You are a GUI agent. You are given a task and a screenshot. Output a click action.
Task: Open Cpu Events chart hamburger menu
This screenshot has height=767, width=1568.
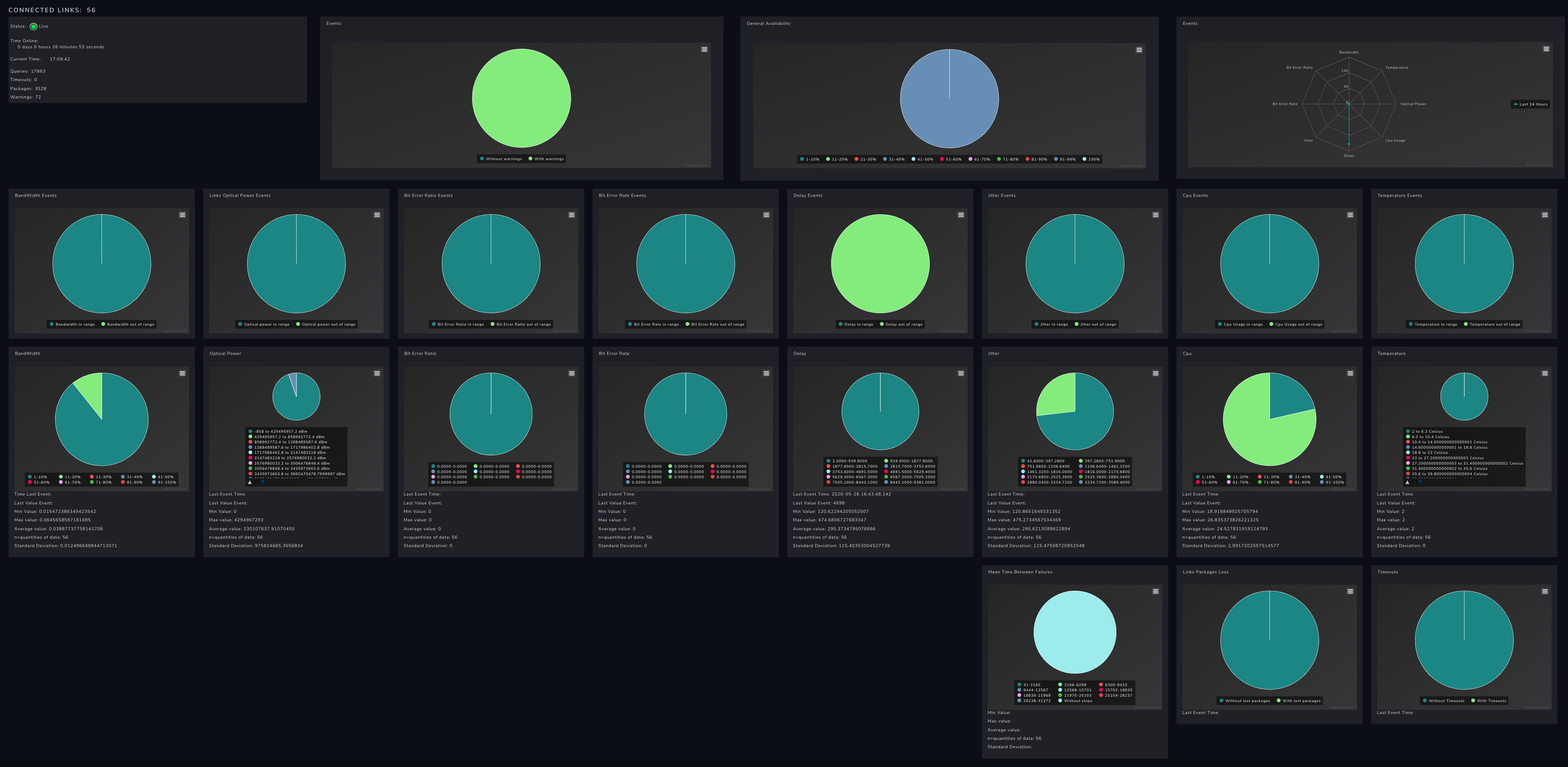point(1350,215)
